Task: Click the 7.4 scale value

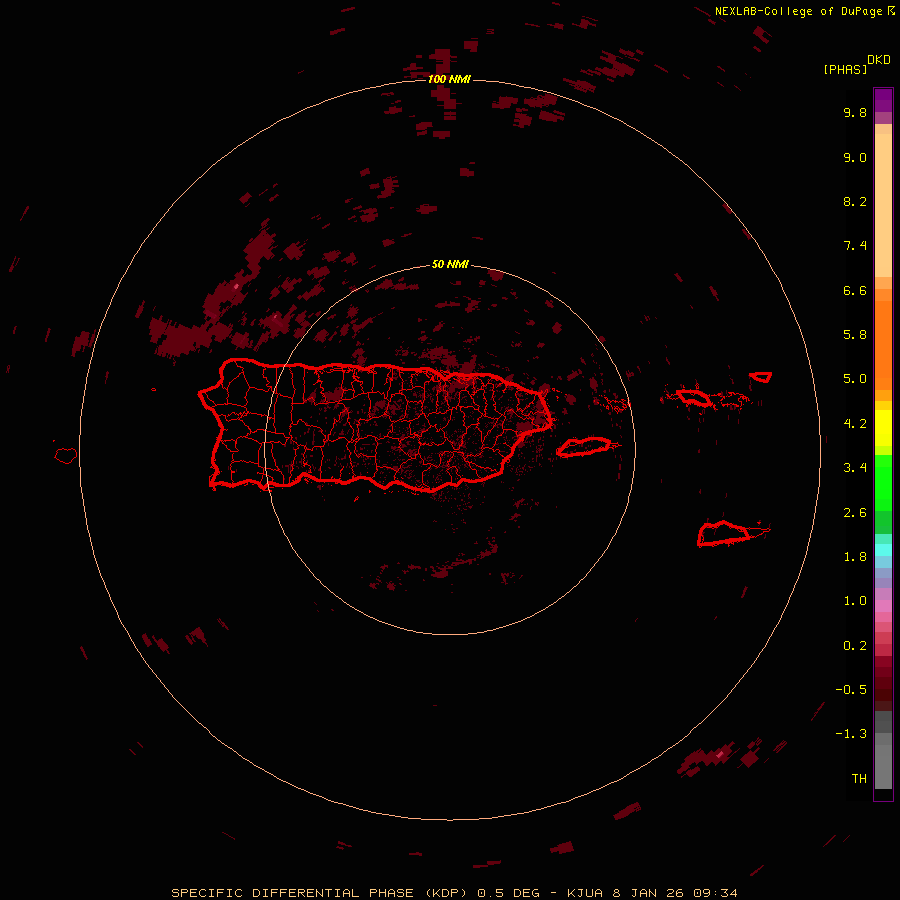Action: tap(855, 246)
